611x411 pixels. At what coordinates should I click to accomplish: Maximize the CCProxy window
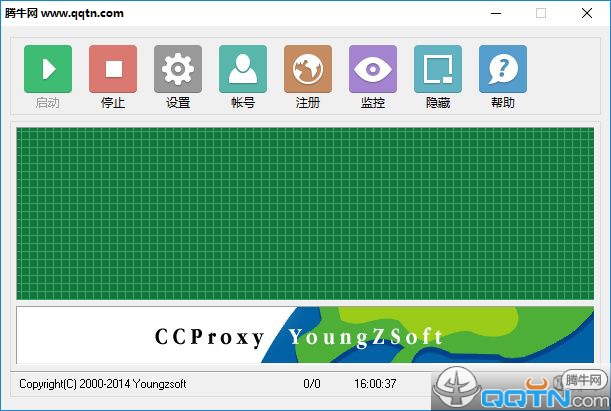[x=541, y=13]
